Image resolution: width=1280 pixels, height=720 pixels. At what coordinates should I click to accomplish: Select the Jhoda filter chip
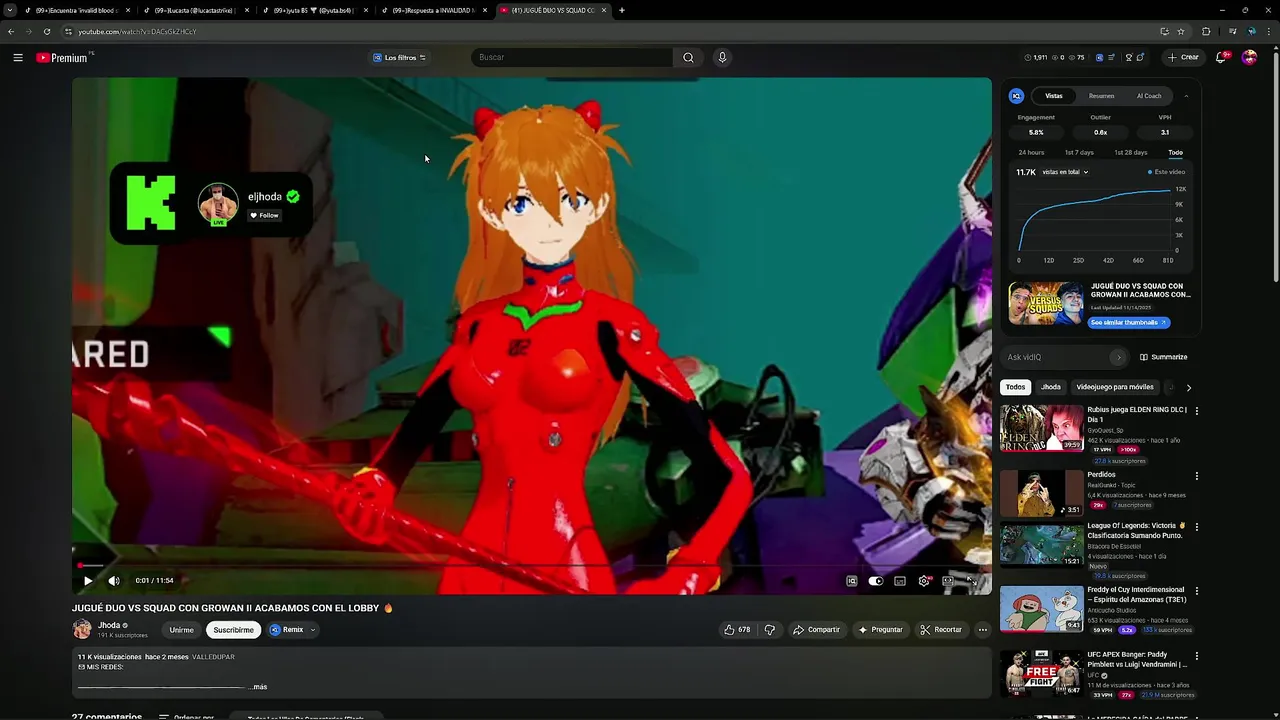1051,387
